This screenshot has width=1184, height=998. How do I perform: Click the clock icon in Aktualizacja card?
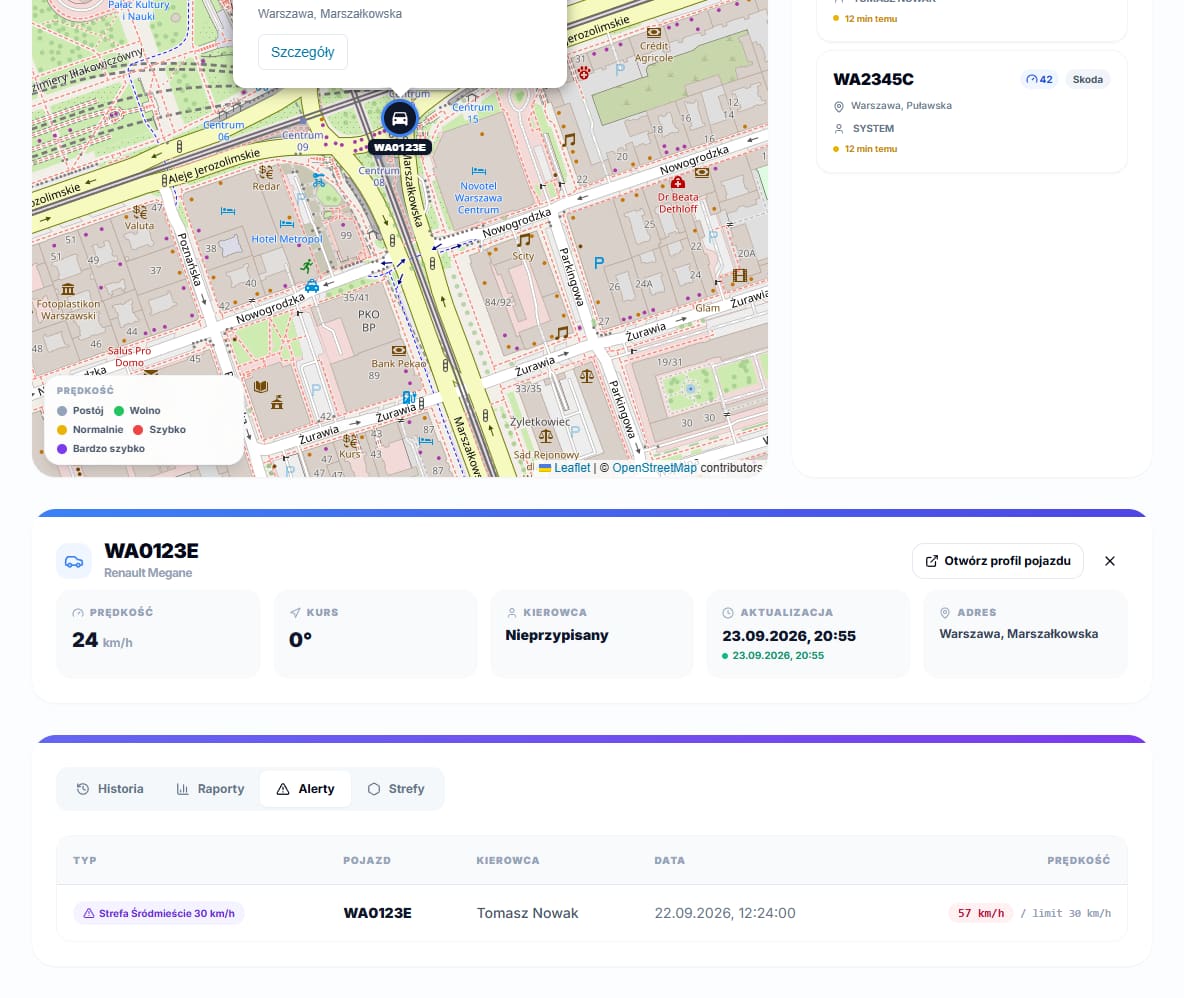[x=728, y=613]
